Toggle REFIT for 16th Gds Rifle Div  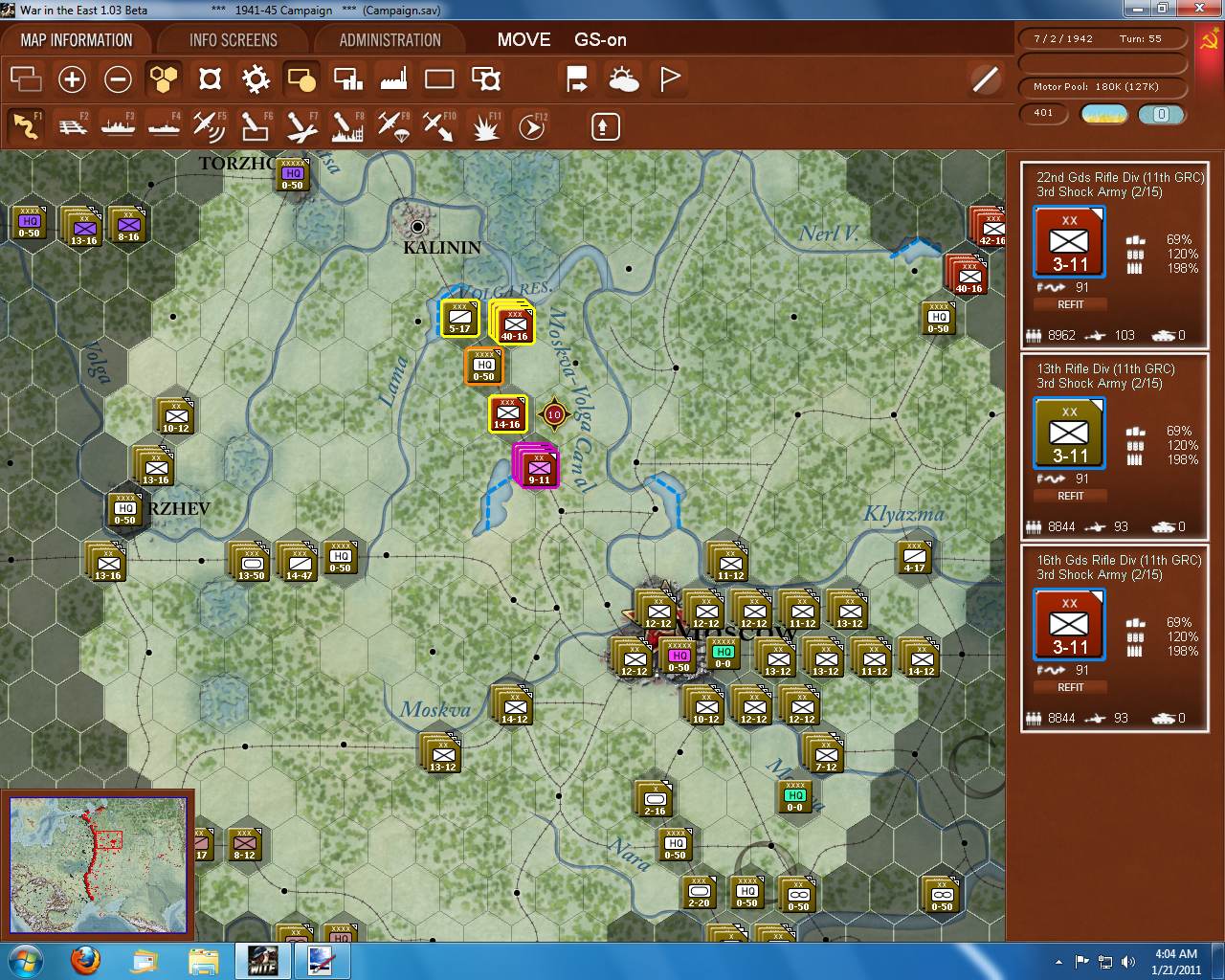coord(1070,687)
